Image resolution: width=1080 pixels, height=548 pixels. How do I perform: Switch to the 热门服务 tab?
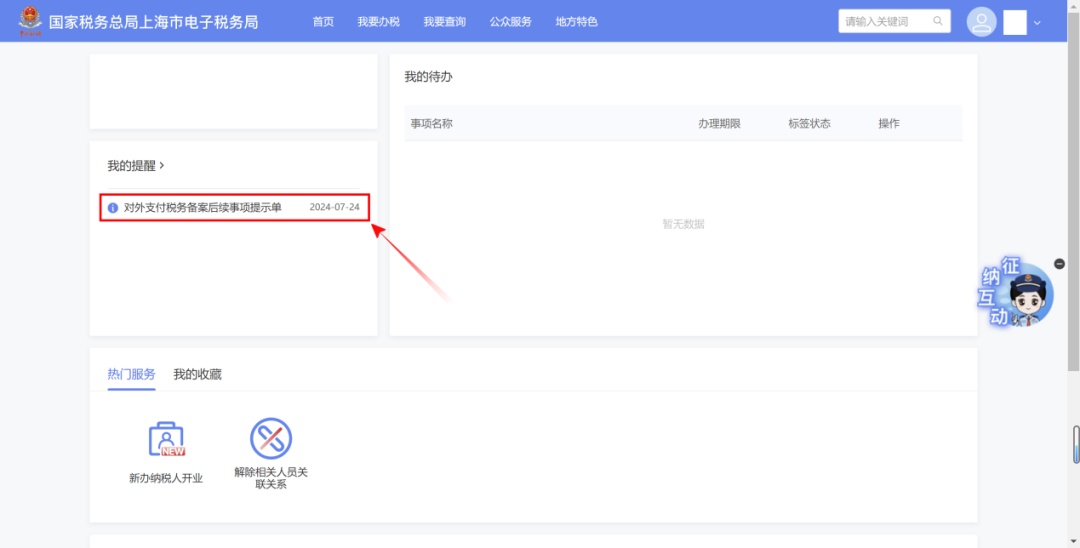[131, 374]
